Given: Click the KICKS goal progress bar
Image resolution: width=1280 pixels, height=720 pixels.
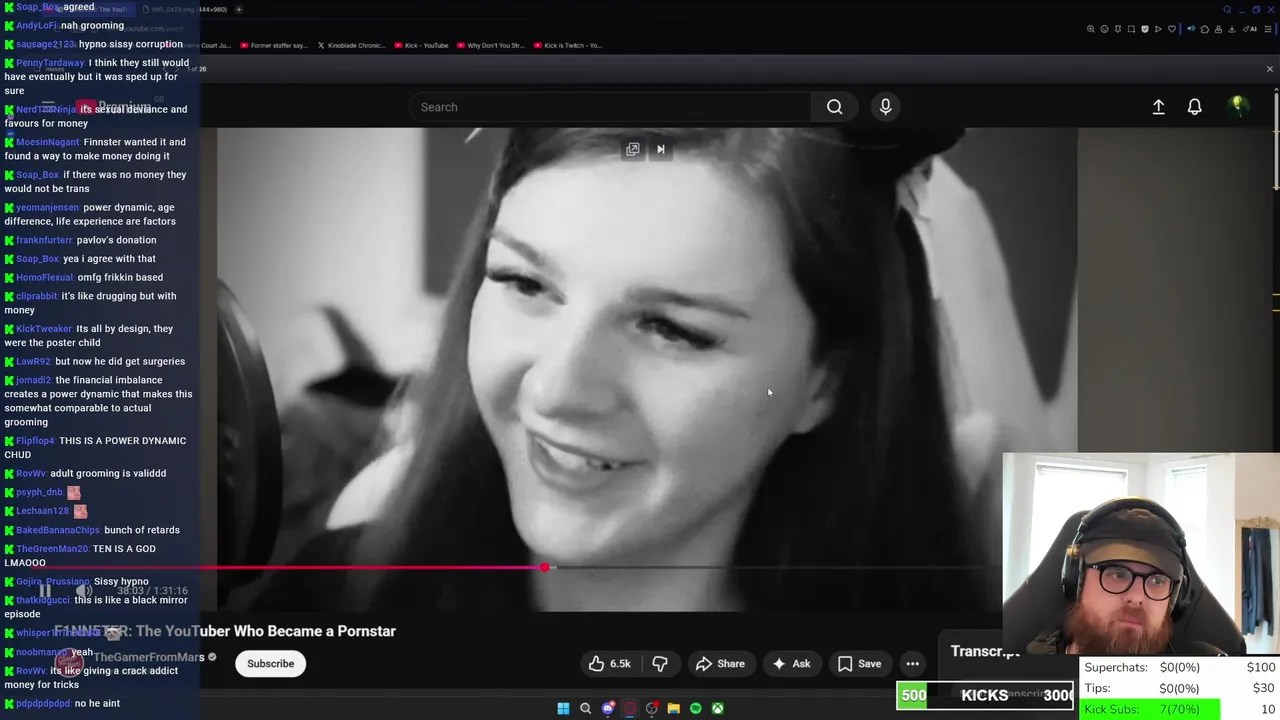Looking at the screenshot, I should coord(985,695).
